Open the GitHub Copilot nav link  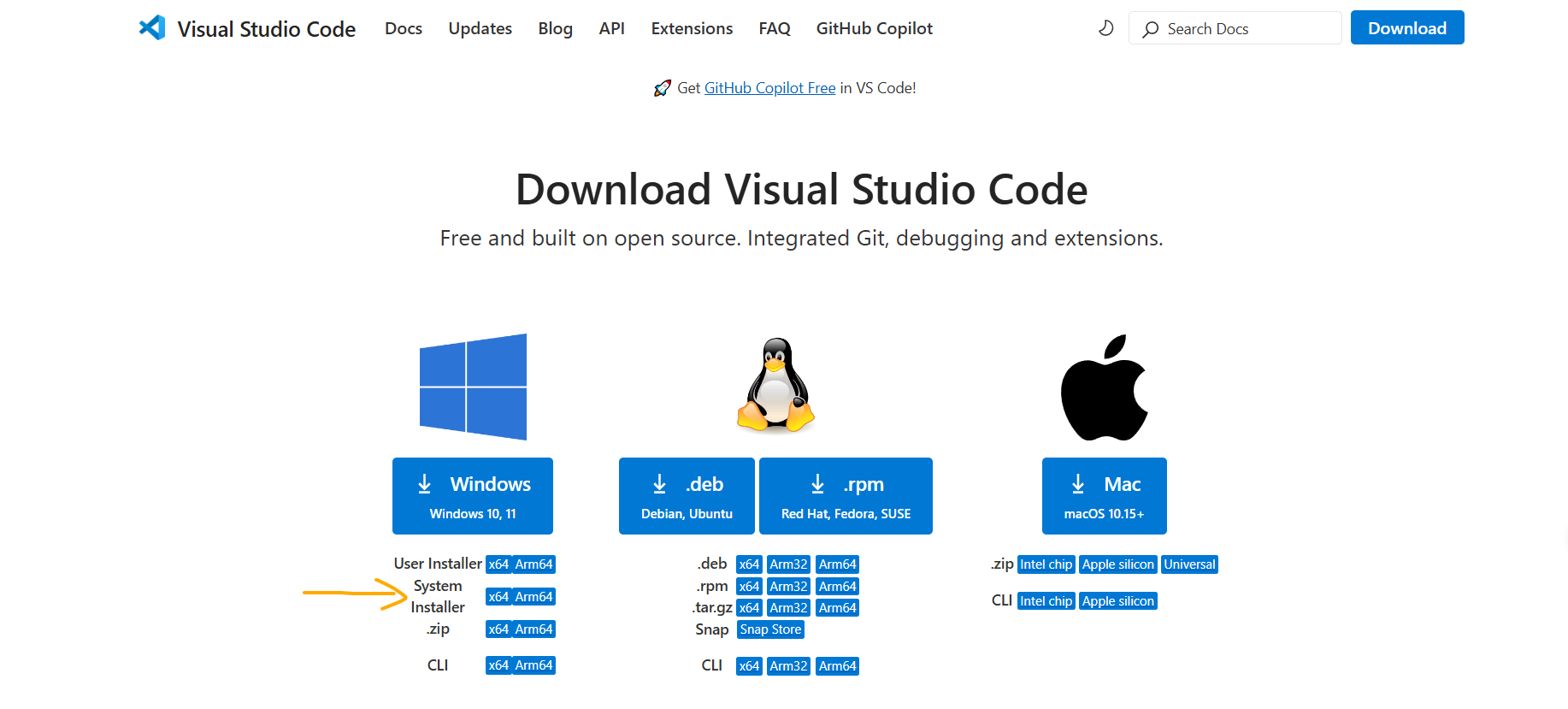coord(875,28)
